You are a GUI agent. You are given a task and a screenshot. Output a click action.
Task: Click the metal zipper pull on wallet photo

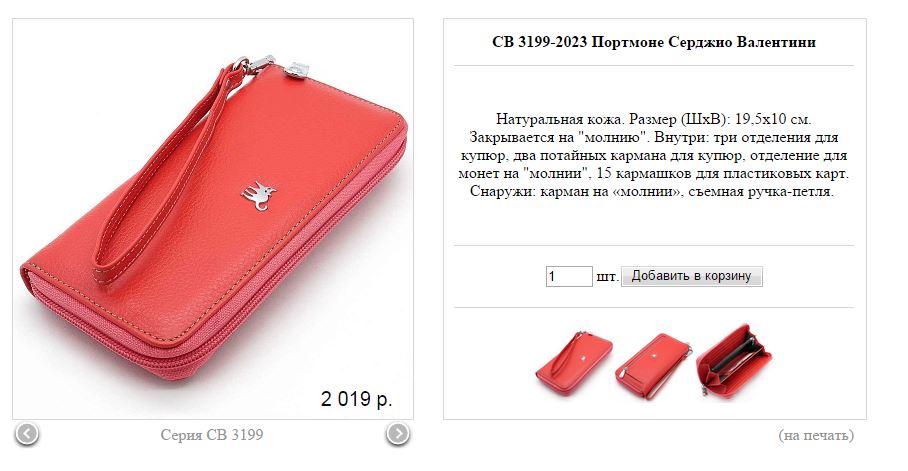(298, 70)
